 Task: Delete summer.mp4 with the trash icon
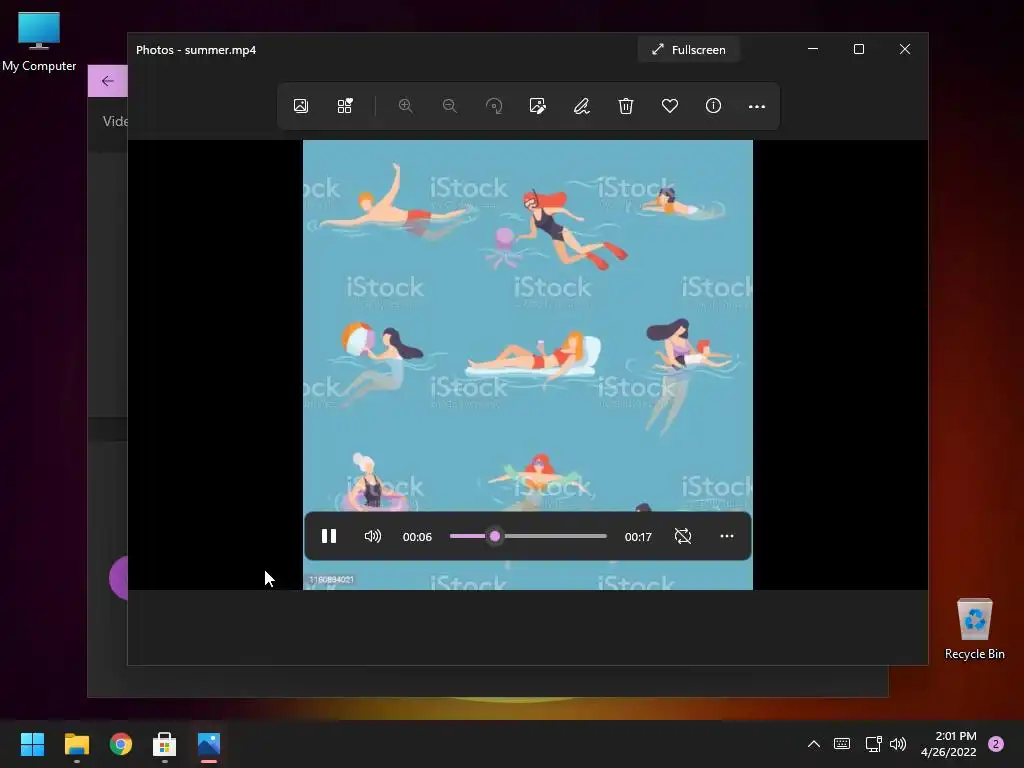pos(626,106)
